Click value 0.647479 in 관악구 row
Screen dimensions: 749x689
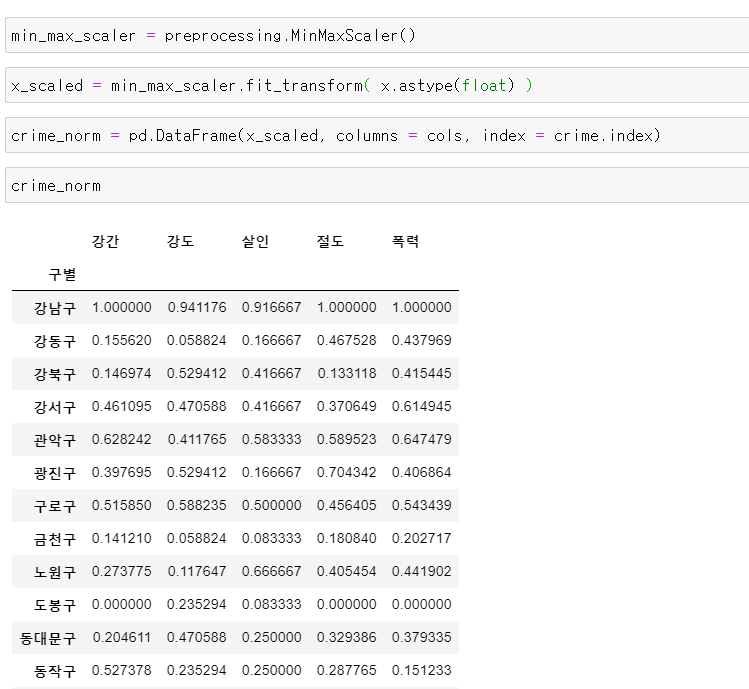[x=422, y=439]
